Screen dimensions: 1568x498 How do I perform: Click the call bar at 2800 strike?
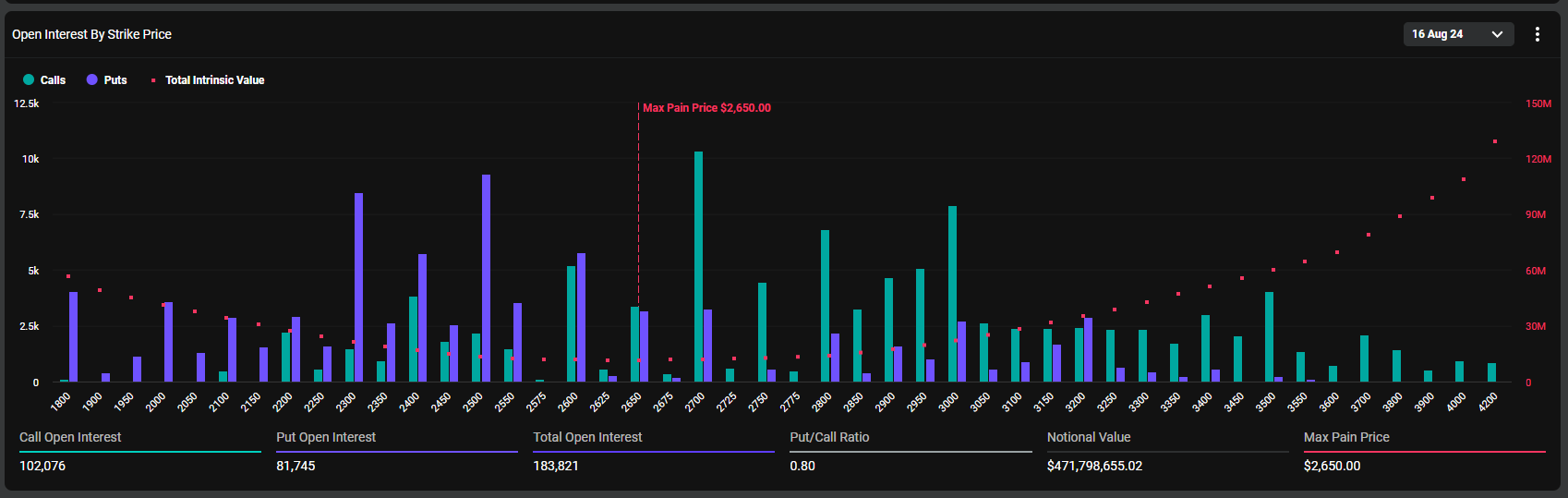(825, 305)
